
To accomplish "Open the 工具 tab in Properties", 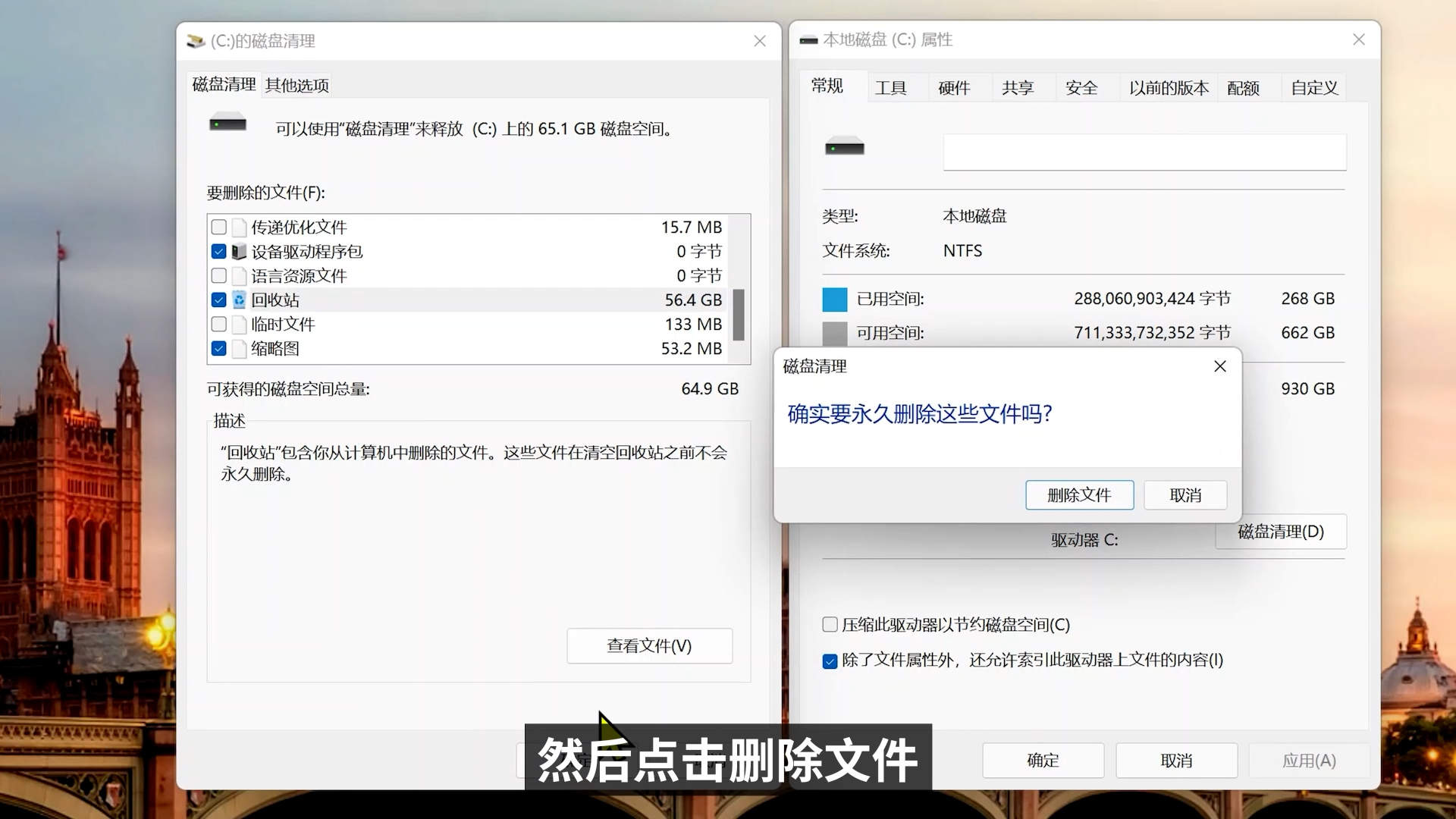I will [x=892, y=87].
